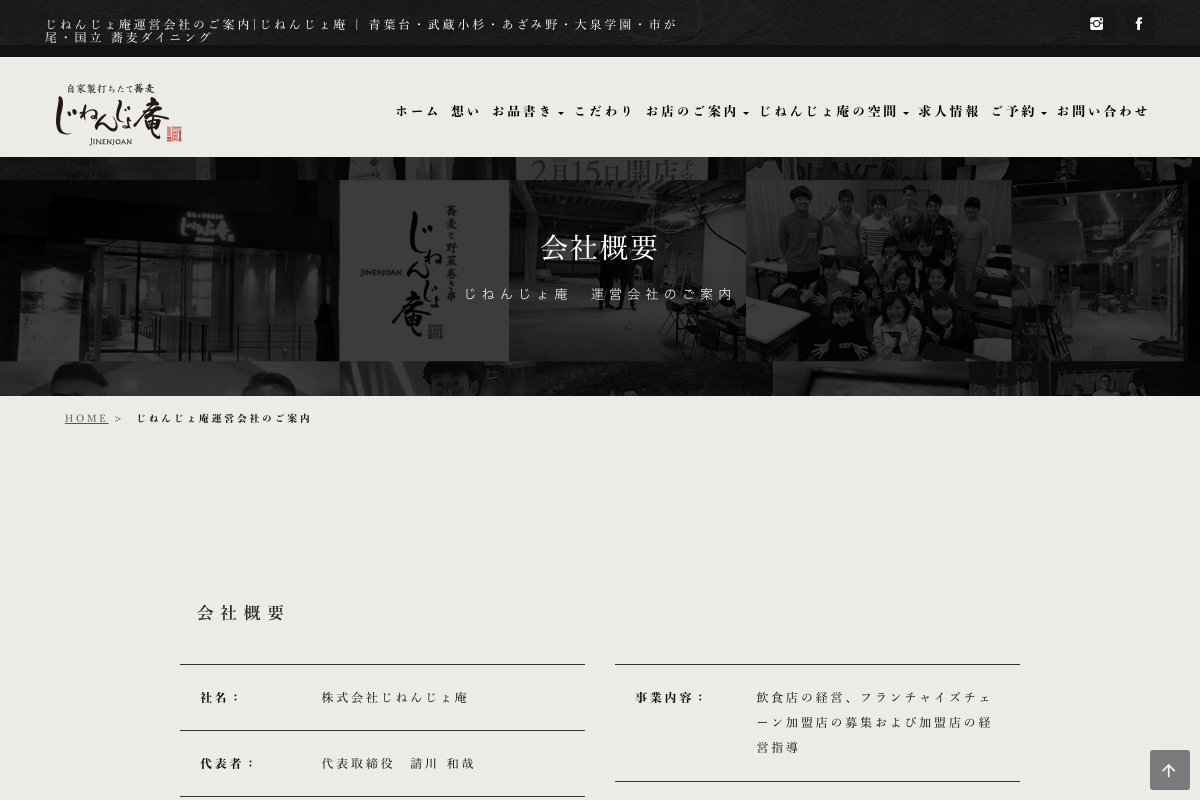Viewport: 1200px width, 800px height.
Task: Expand the じねんじょ庵の空間 dropdown menu
Action: [x=834, y=111]
